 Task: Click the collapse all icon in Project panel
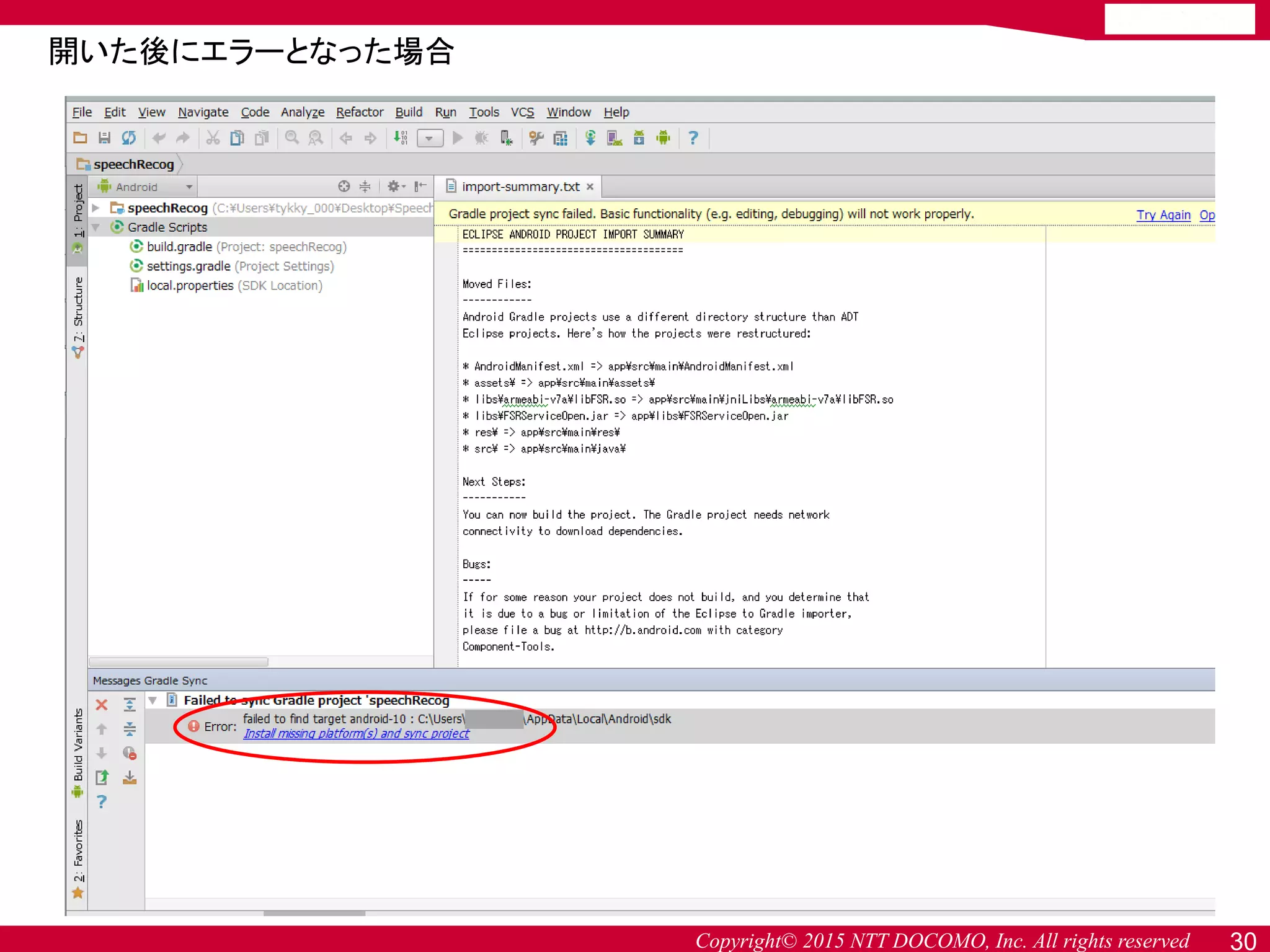tap(365, 186)
